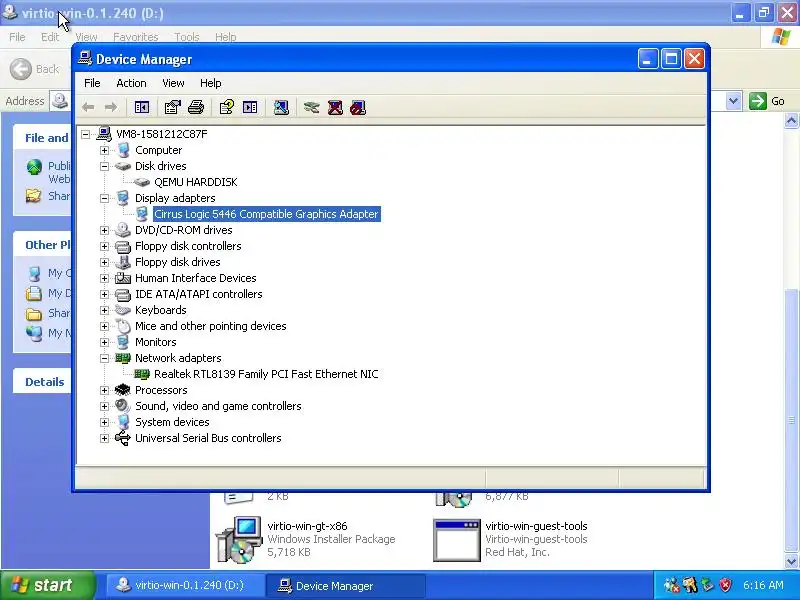This screenshot has width=800, height=600.
Task: Open the Action menu
Action: 131,83
